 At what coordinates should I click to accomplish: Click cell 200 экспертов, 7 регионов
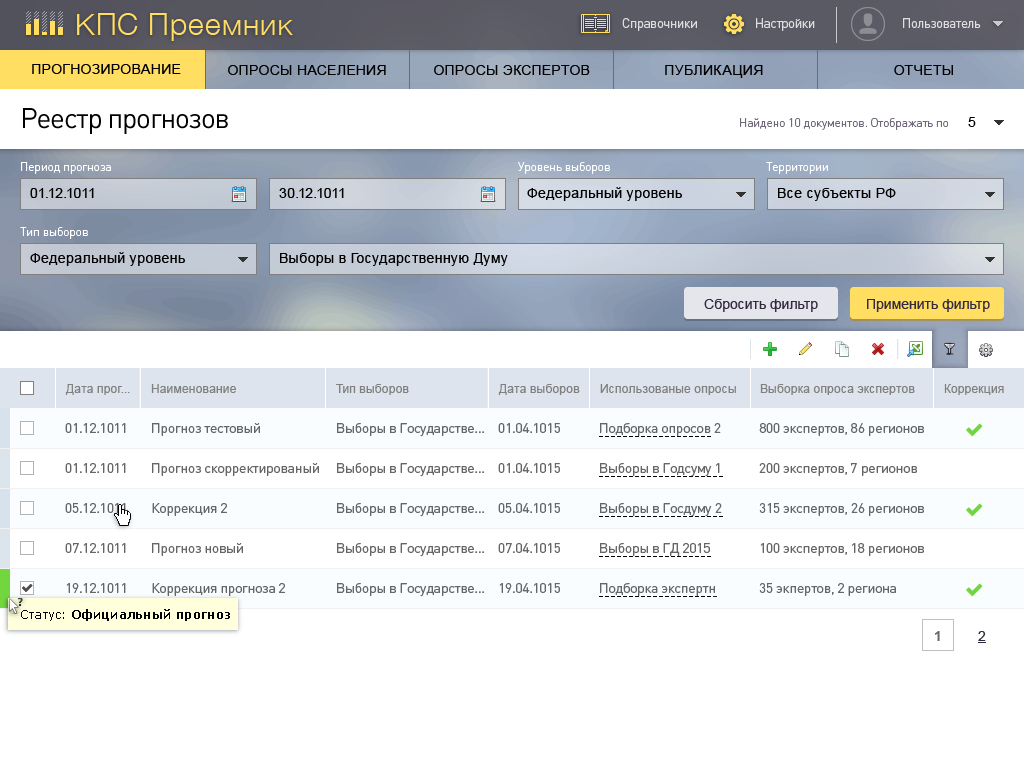(838, 469)
